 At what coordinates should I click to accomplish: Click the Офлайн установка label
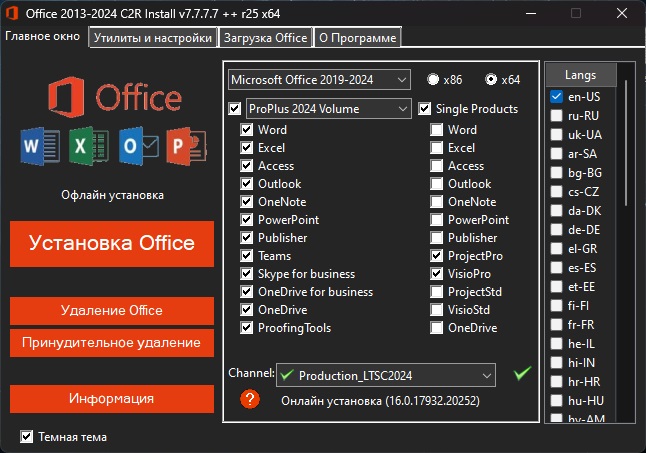[112, 195]
